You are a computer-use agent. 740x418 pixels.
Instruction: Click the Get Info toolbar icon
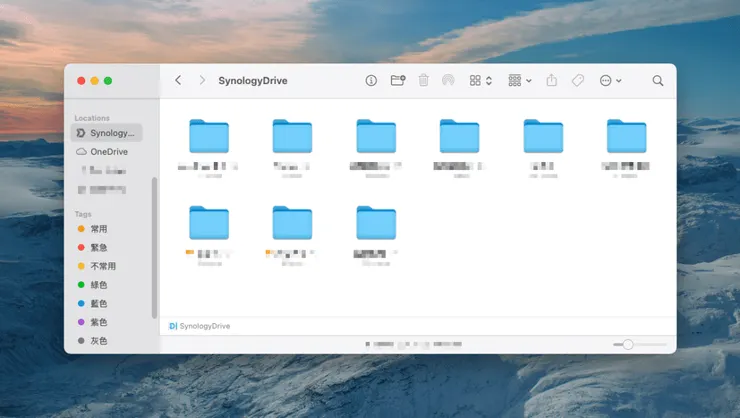(x=371, y=81)
